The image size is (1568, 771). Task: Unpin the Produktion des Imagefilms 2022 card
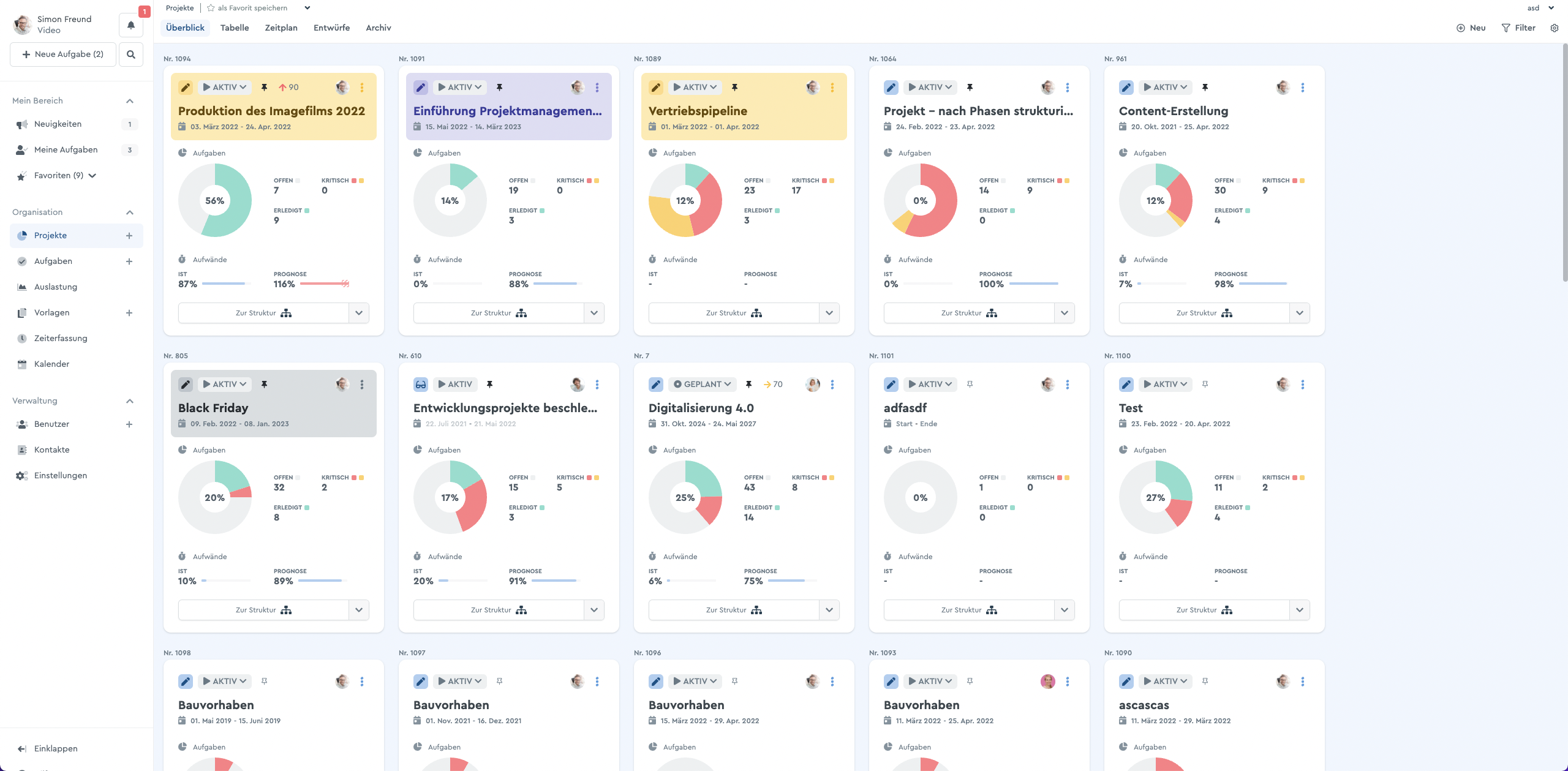click(264, 88)
